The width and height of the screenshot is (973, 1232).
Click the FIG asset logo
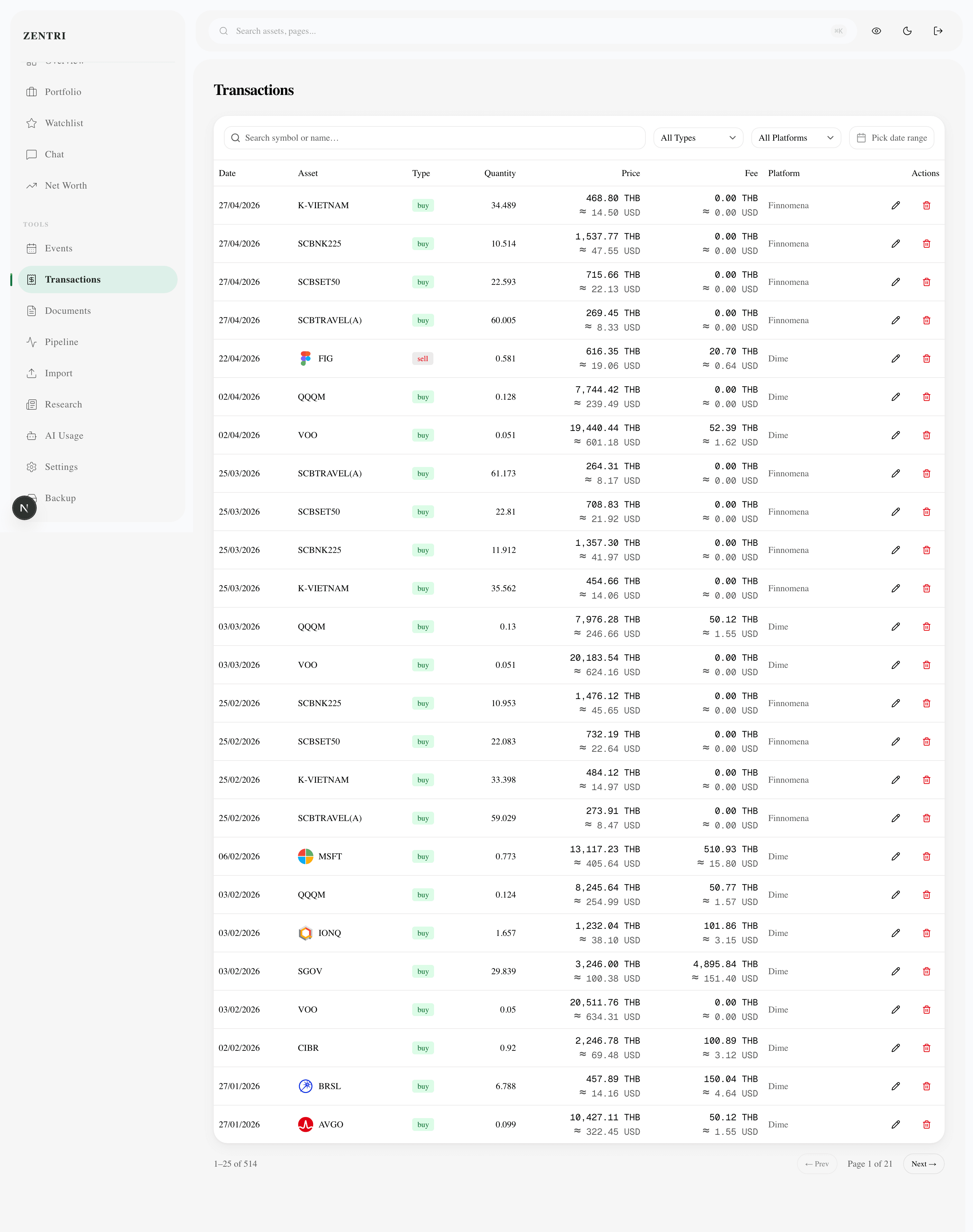coord(305,359)
